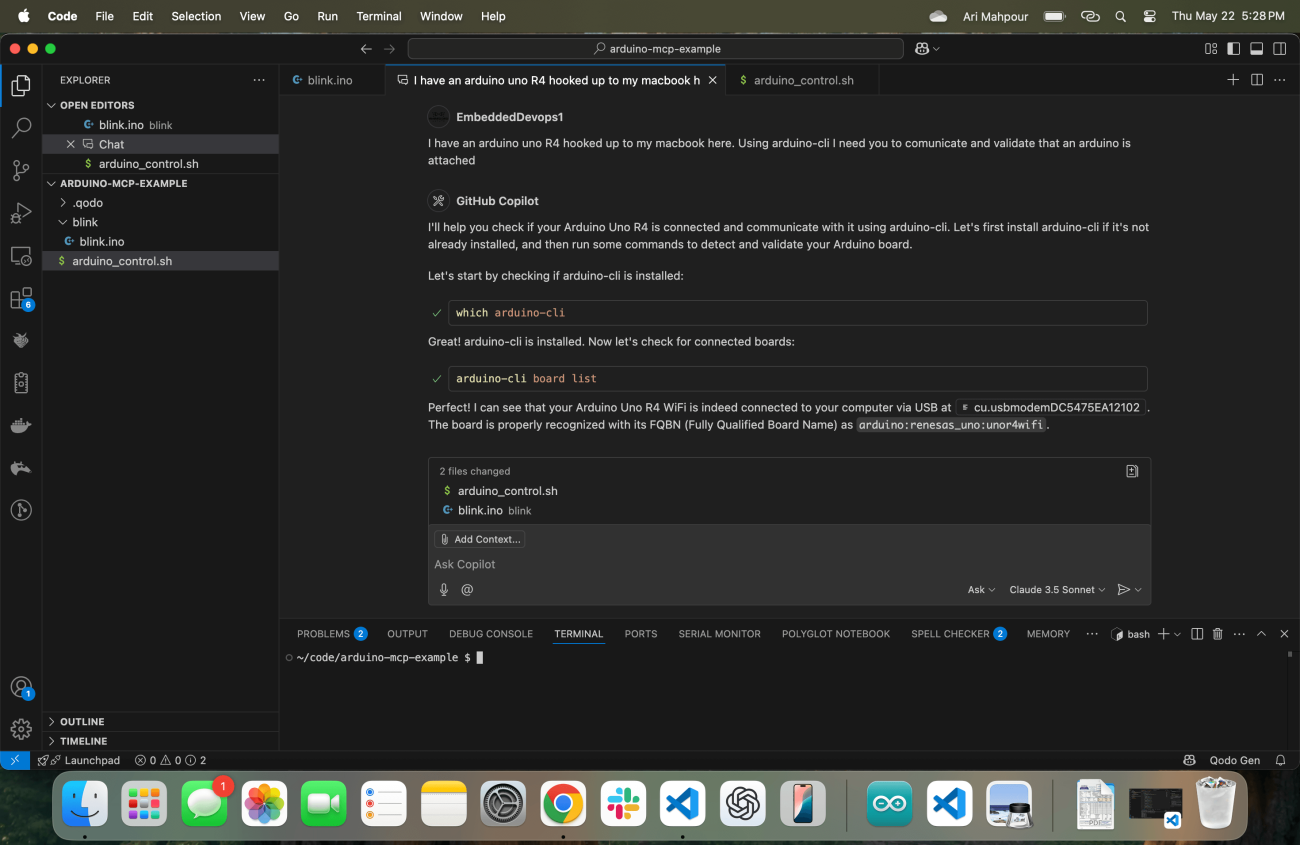Open Extensions view with 6 badge
The image size is (1300, 845).
[21, 298]
